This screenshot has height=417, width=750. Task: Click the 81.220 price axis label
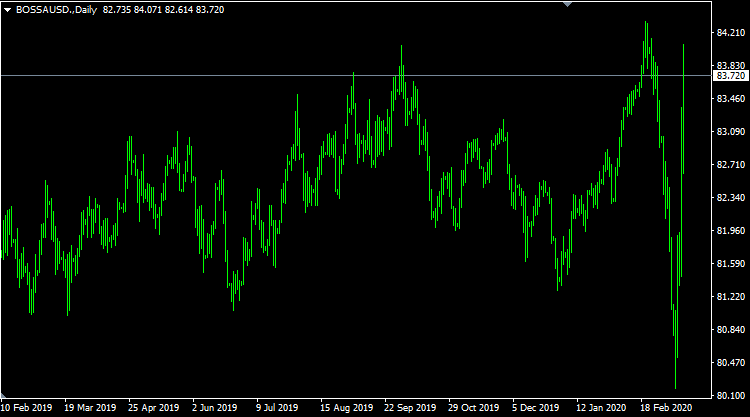pos(731,296)
